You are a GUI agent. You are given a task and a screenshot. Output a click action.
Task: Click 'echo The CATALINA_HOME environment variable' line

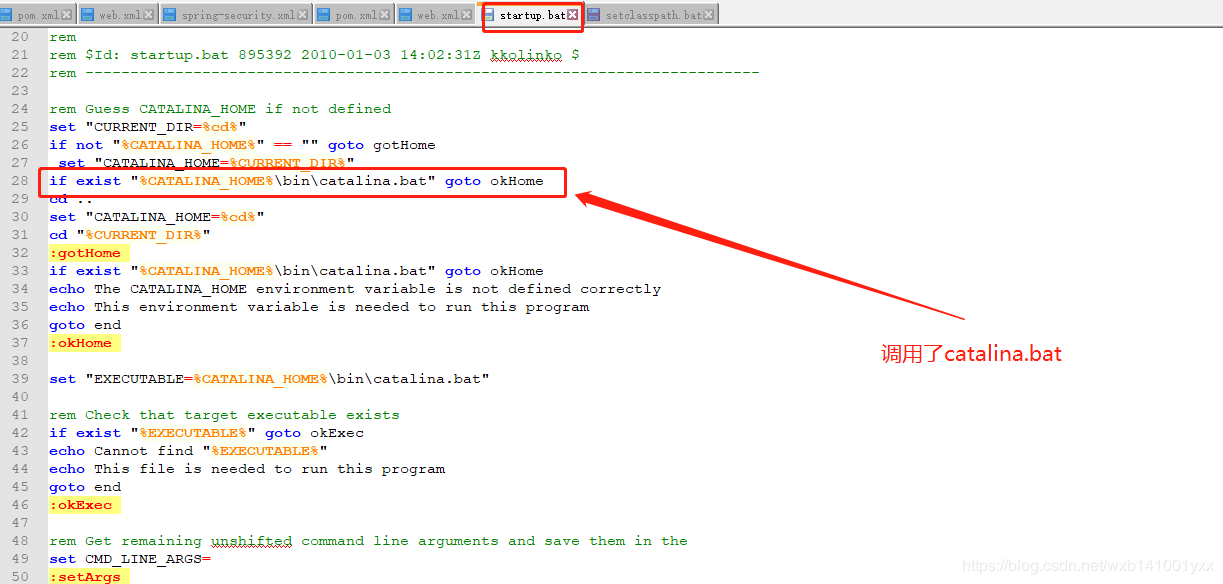pyautogui.click(x=355, y=289)
